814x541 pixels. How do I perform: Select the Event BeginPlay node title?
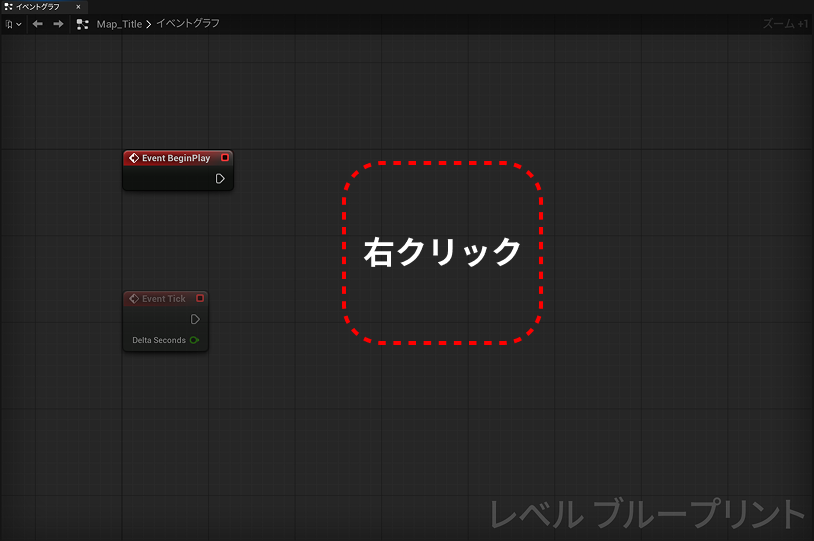point(176,158)
